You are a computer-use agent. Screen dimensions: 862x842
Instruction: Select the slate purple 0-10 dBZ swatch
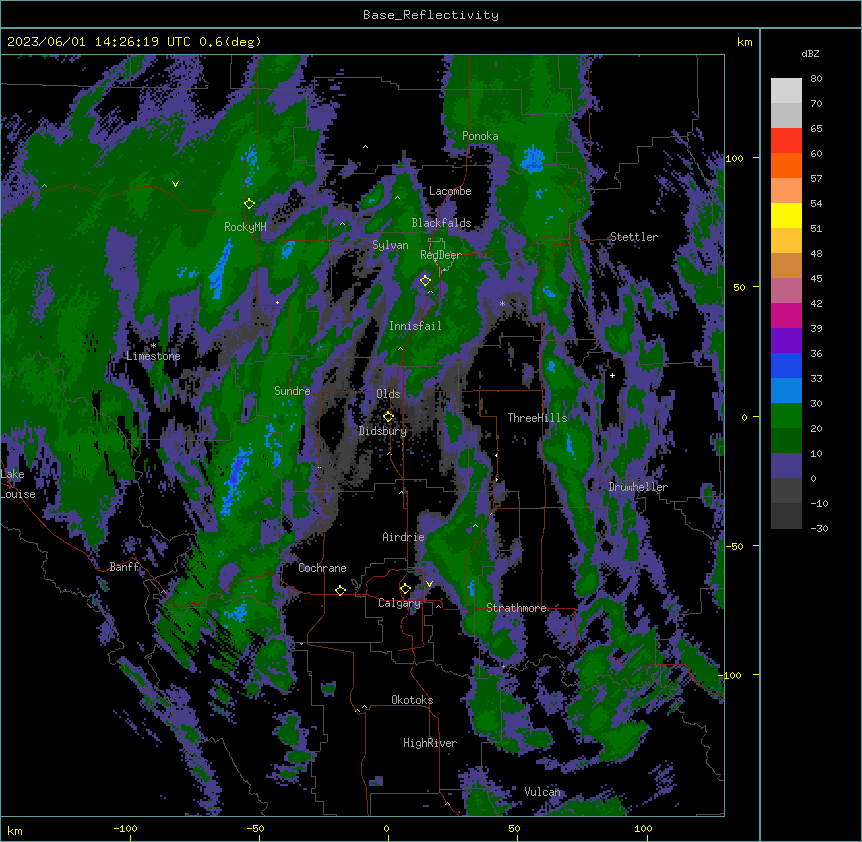tap(786, 466)
